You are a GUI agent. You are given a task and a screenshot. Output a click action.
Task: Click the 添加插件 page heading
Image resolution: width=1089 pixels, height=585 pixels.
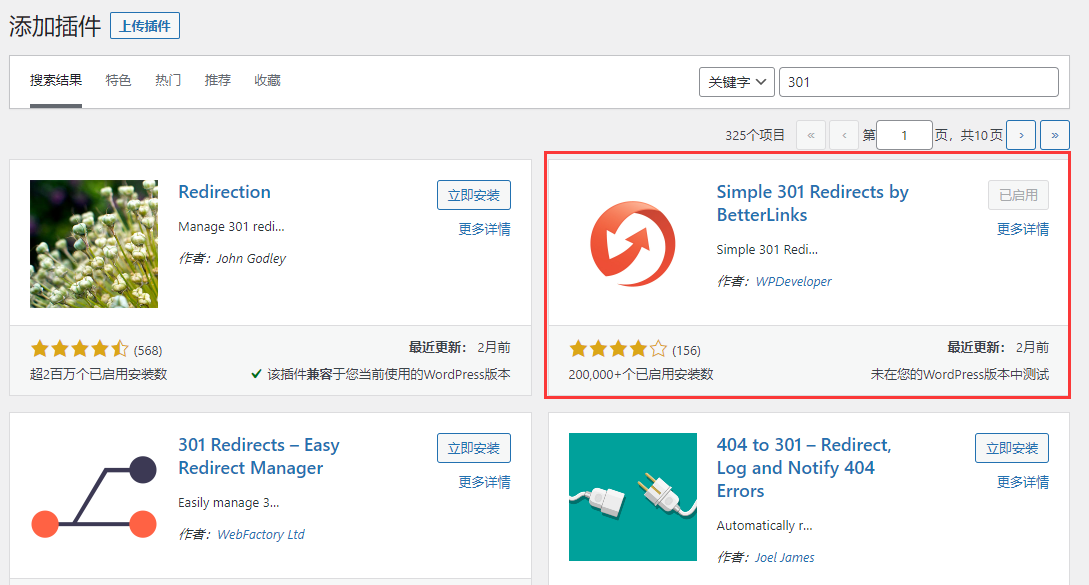pyautogui.click(x=55, y=26)
